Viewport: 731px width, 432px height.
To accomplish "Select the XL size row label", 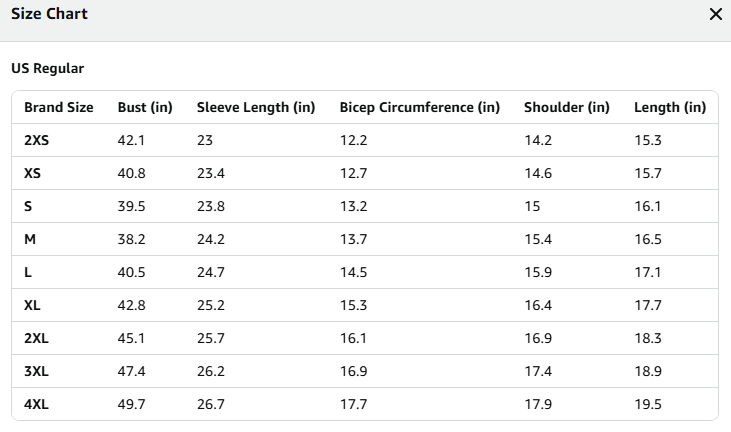I will tap(32, 305).
